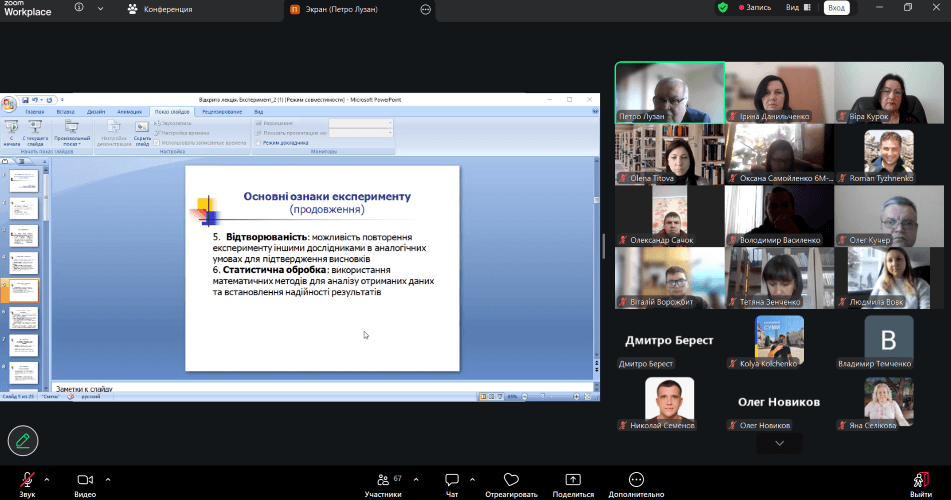Click the Поделиться share screen icon
The height and width of the screenshot is (500, 951).
coord(573,480)
